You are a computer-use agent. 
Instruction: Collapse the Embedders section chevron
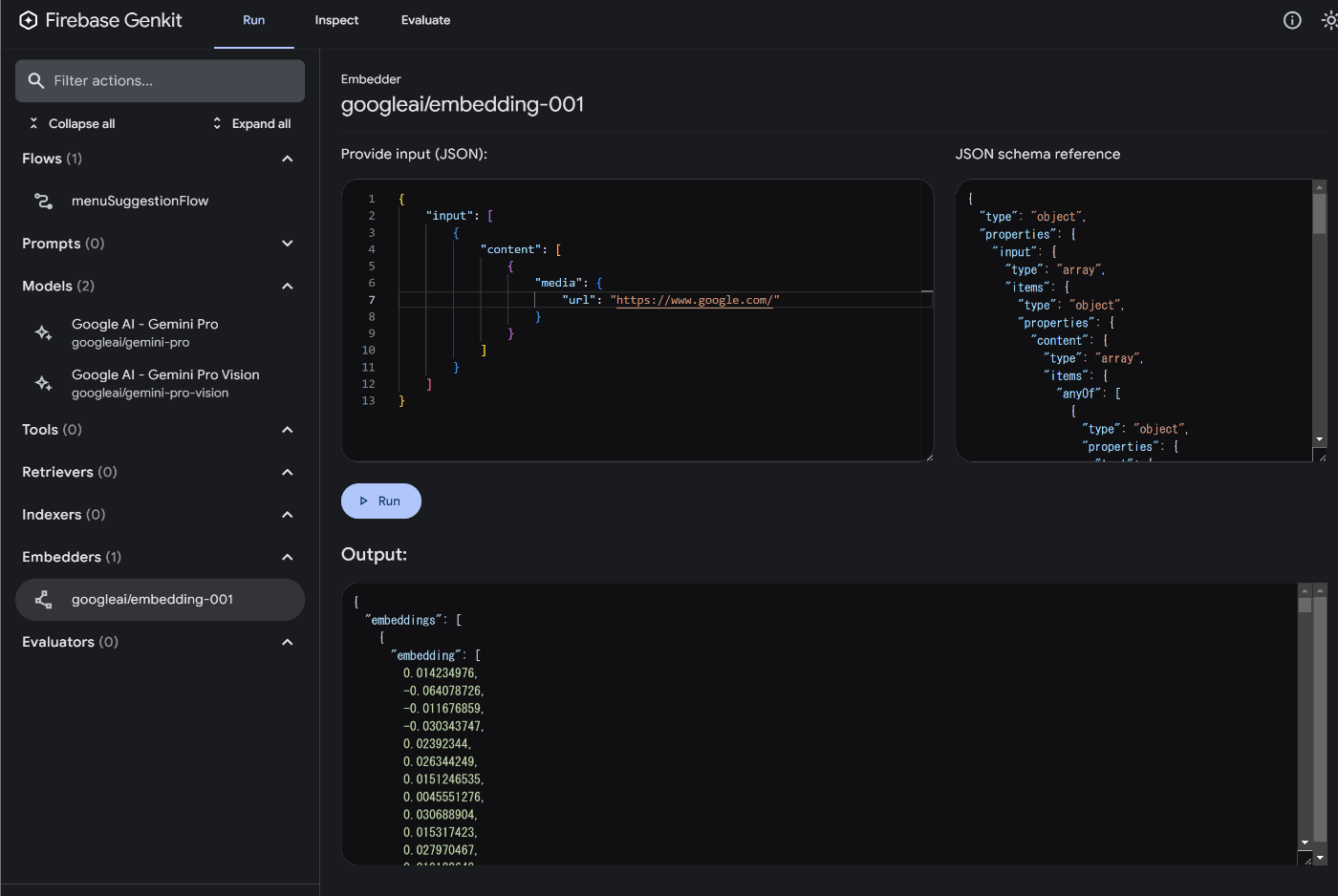coord(288,557)
